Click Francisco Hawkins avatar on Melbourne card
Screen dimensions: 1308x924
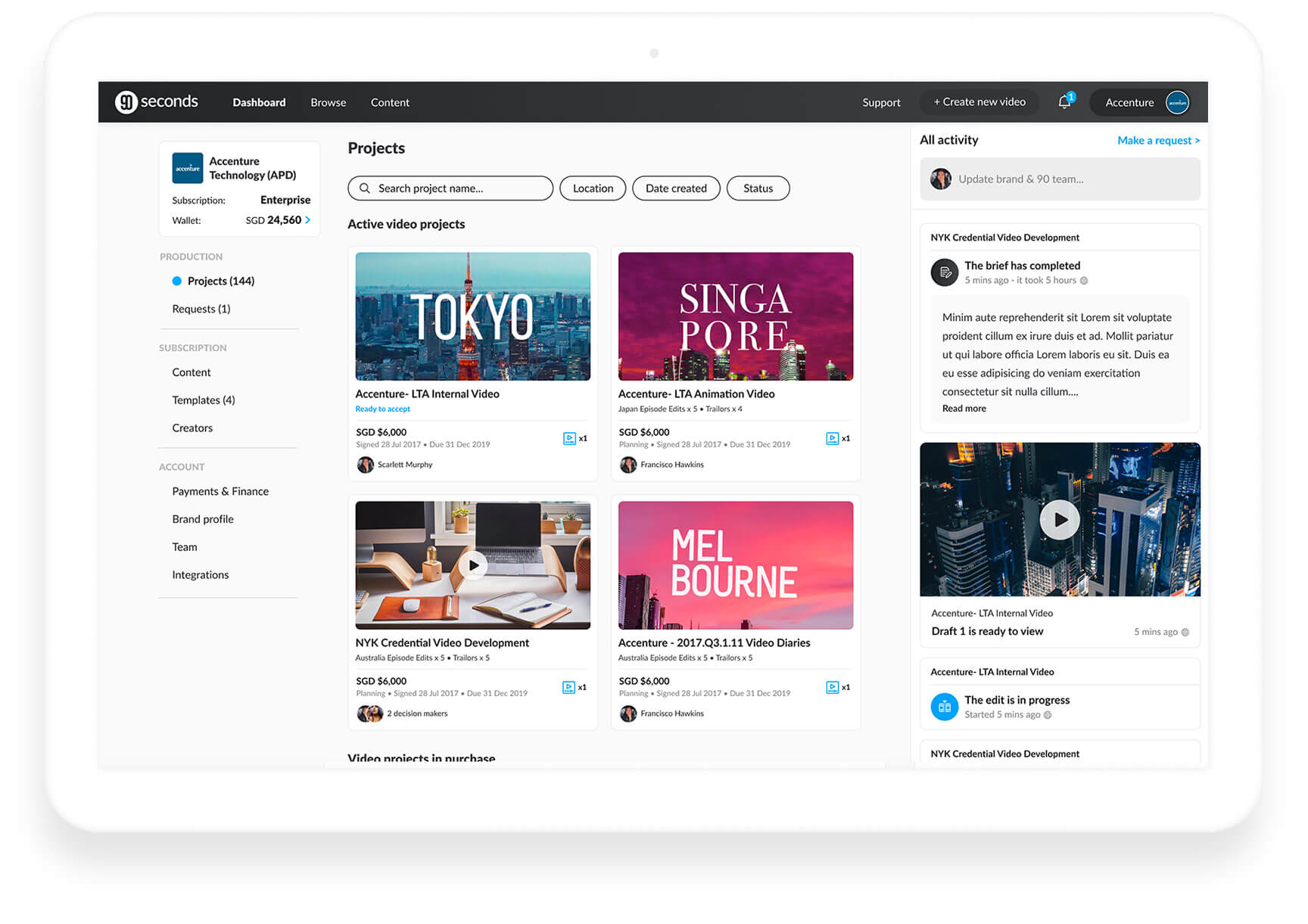pos(628,714)
